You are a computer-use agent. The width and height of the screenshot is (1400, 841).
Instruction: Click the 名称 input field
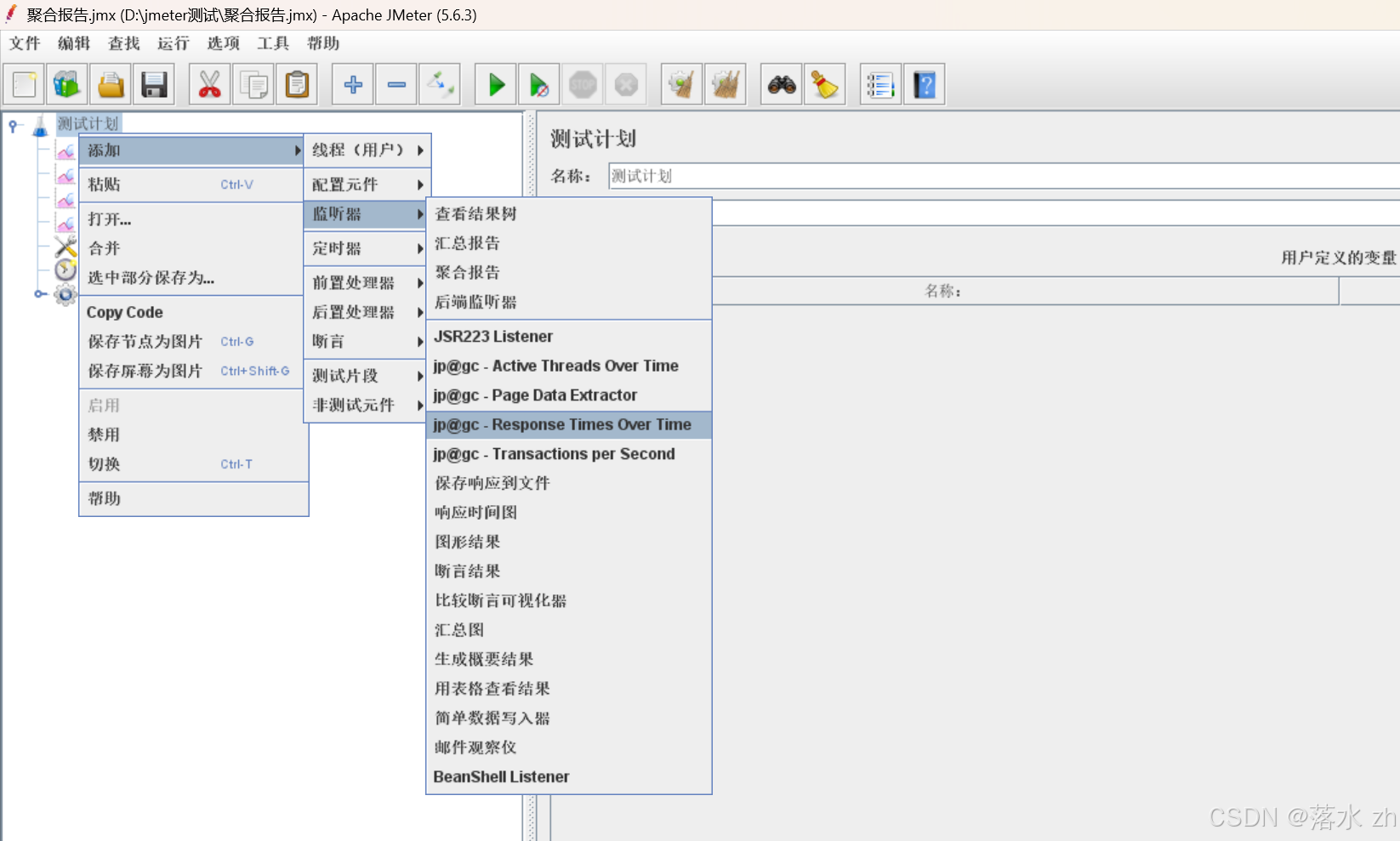(x=1004, y=176)
